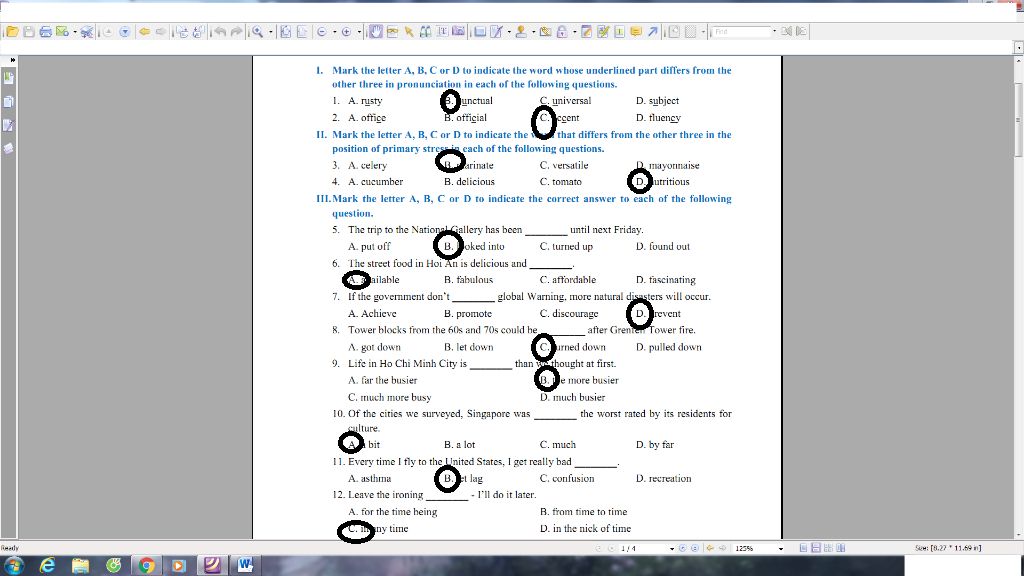Open dropdown arrow next to Email icon
Screen dimensions: 1024x576
(x=75, y=31)
